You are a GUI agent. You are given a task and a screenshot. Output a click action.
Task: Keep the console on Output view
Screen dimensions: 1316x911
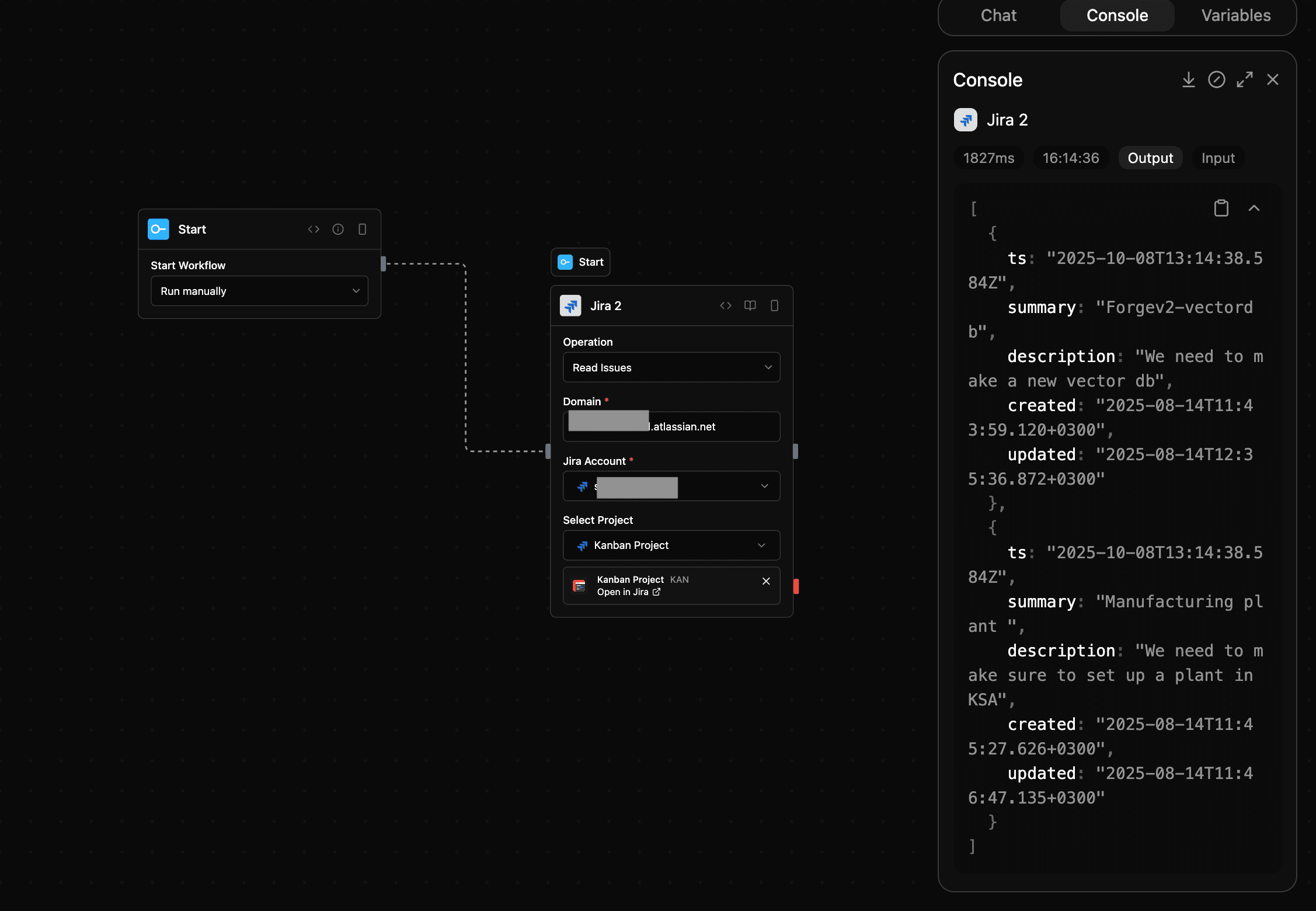point(1150,158)
